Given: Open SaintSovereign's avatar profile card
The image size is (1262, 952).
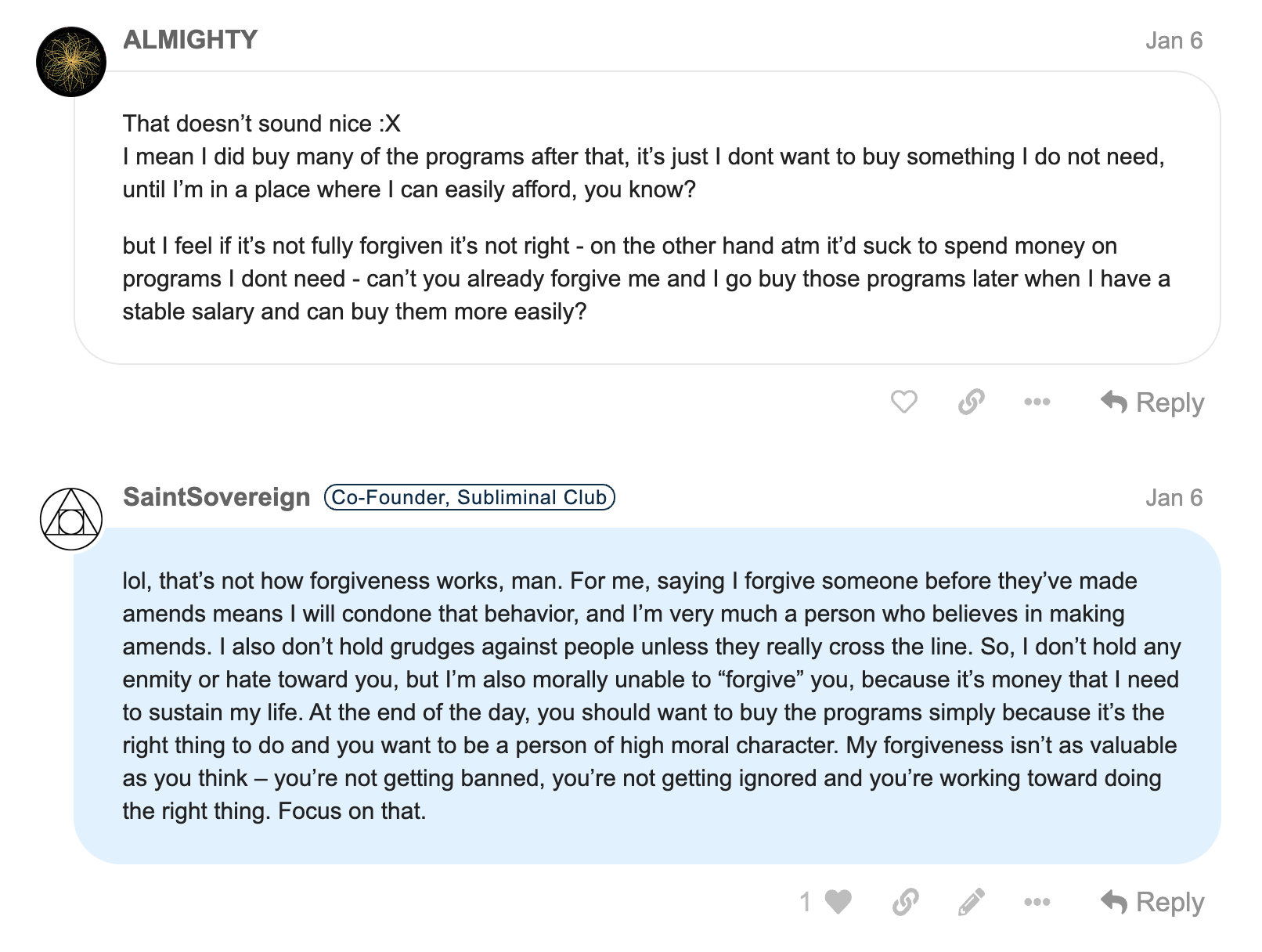Looking at the screenshot, I should 71,519.
